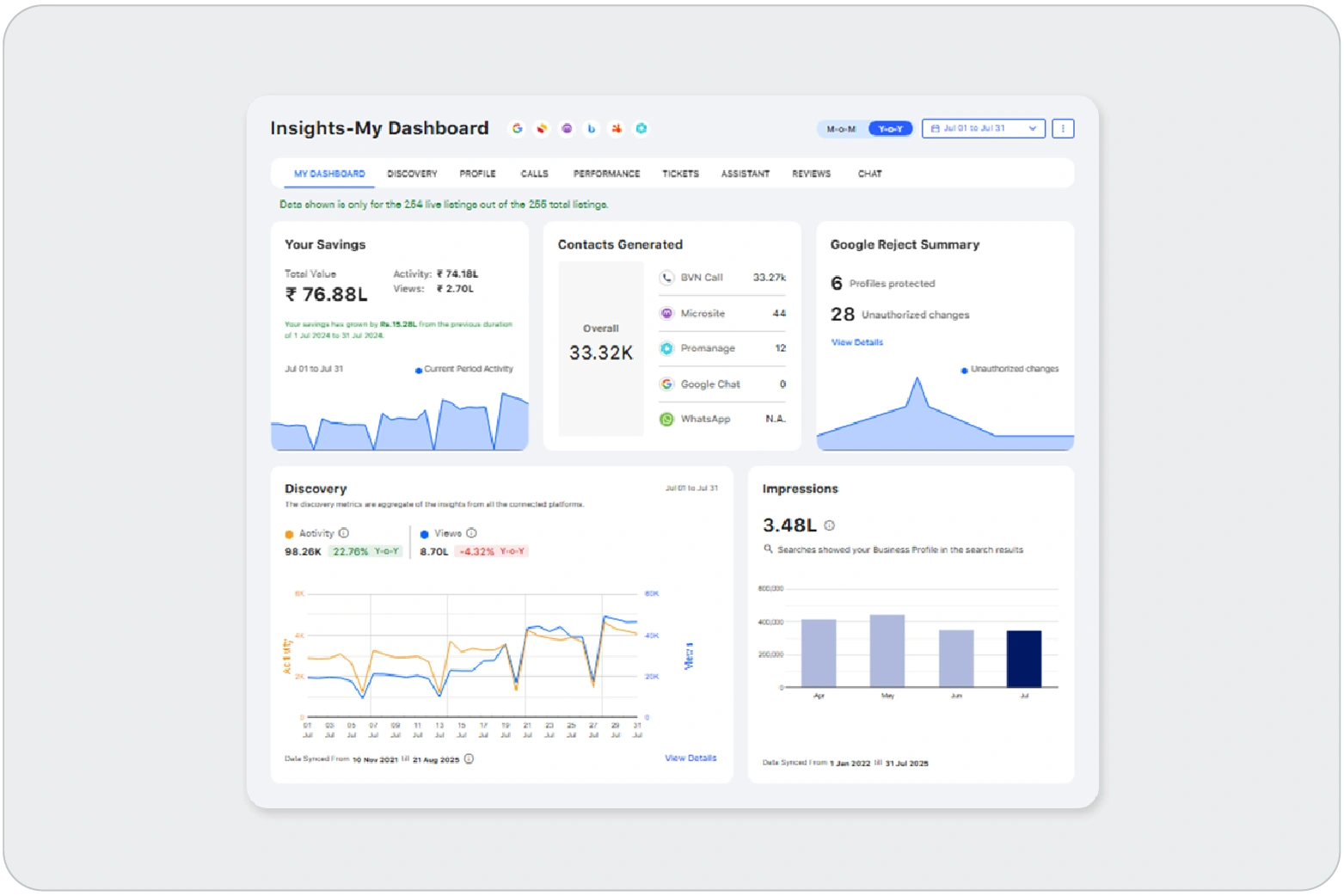1344x896 pixels.
Task: Click the dark blue Jul impressions bar
Action: pyautogui.click(x=1023, y=659)
